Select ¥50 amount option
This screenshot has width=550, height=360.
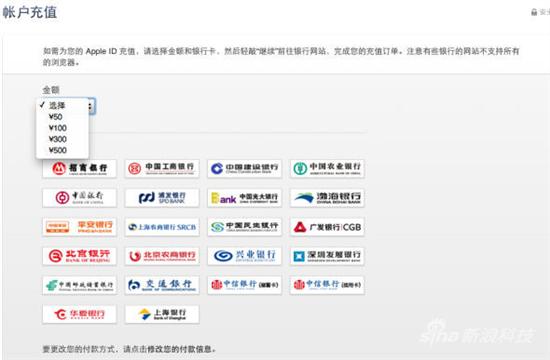coord(62,116)
